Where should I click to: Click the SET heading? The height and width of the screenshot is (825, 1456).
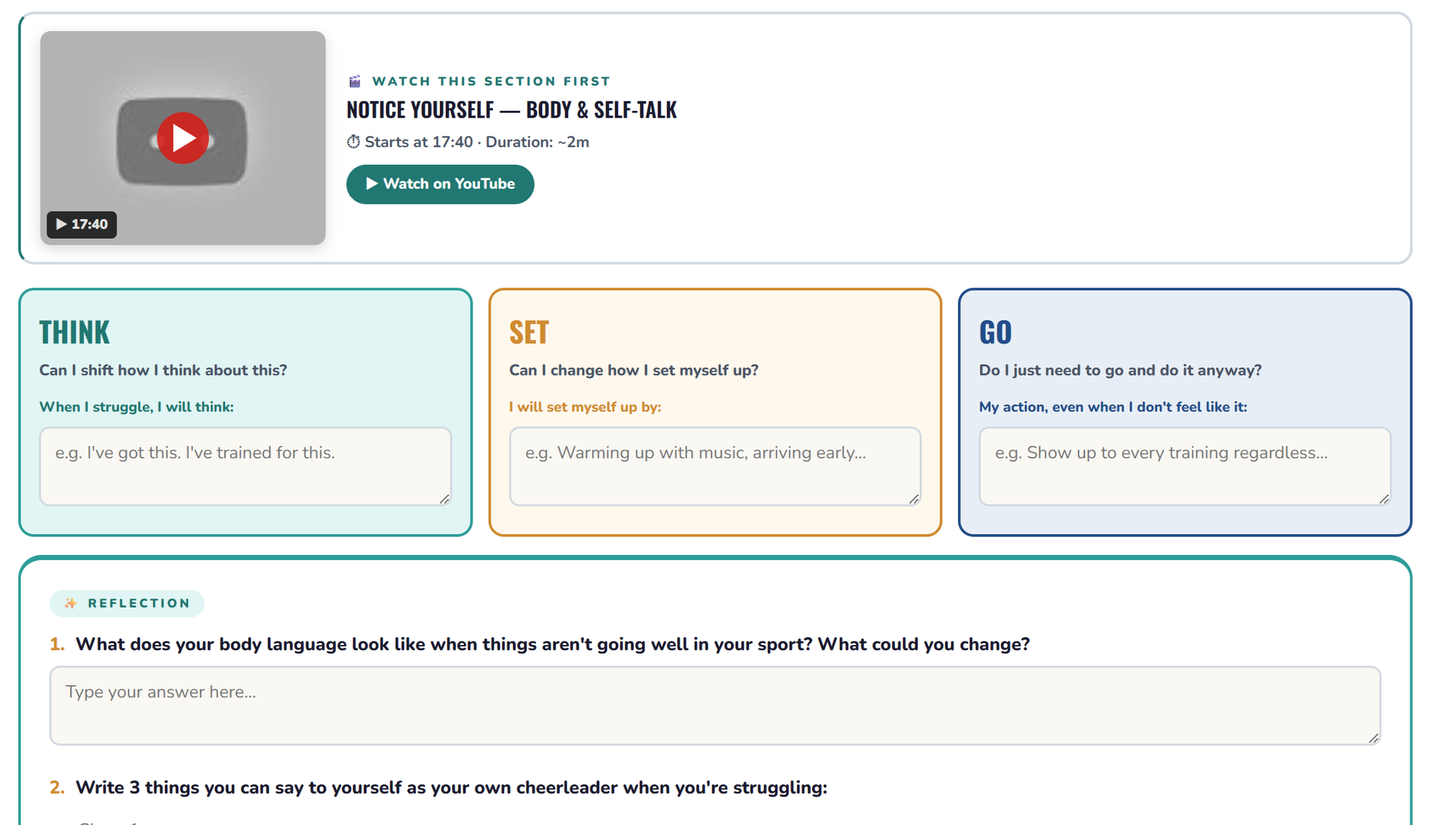[529, 332]
